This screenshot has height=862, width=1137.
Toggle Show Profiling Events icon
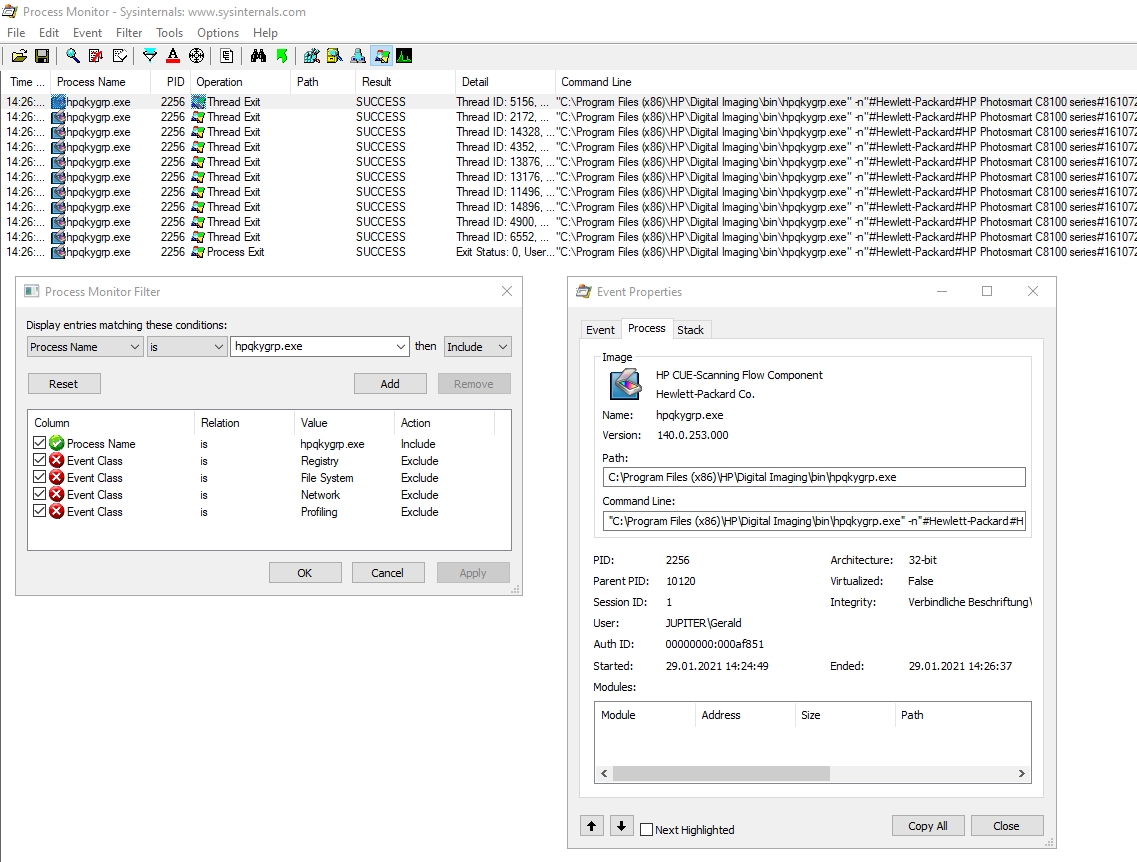click(405, 56)
